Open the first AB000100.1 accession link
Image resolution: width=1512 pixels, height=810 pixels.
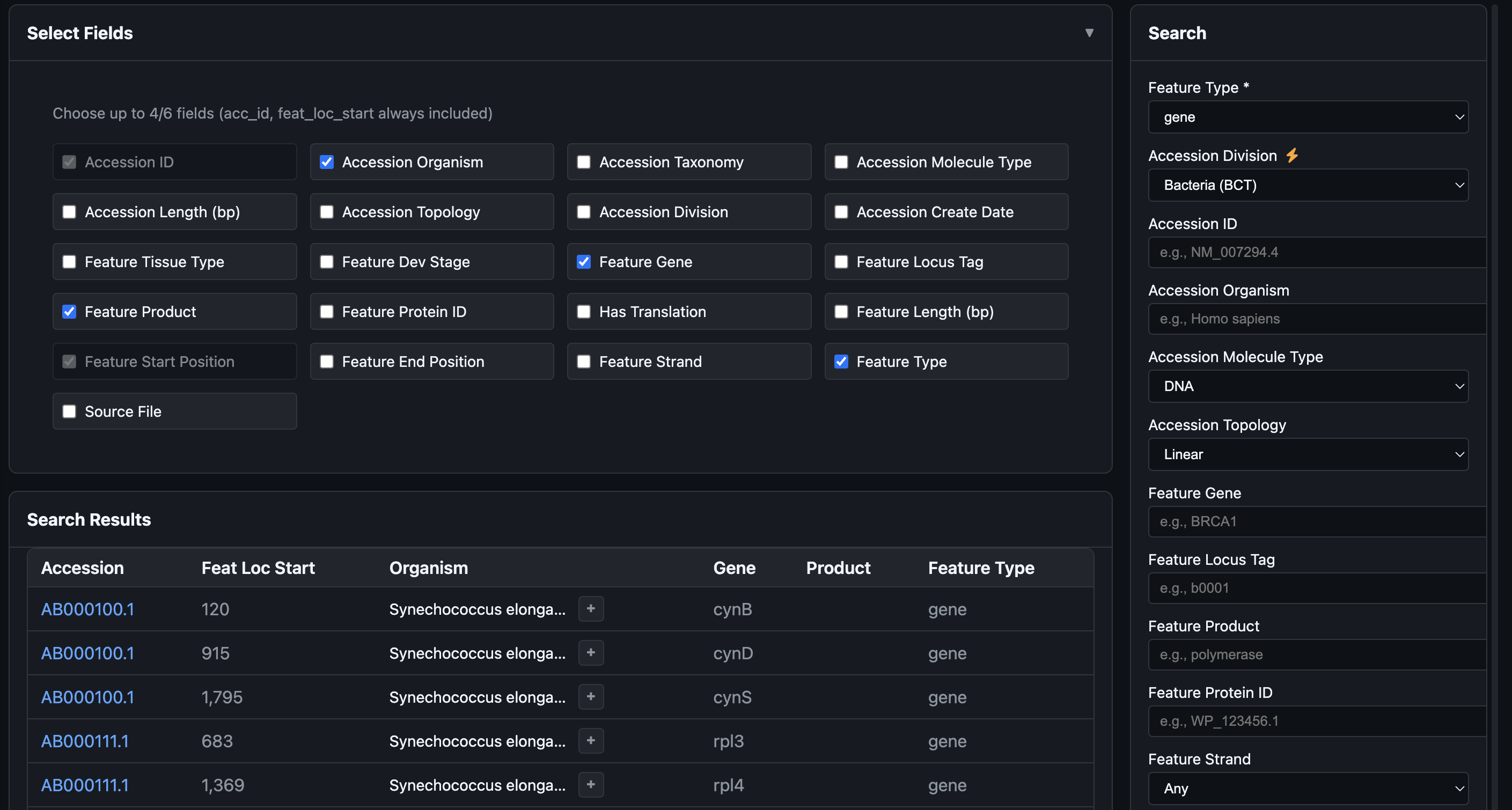point(87,609)
